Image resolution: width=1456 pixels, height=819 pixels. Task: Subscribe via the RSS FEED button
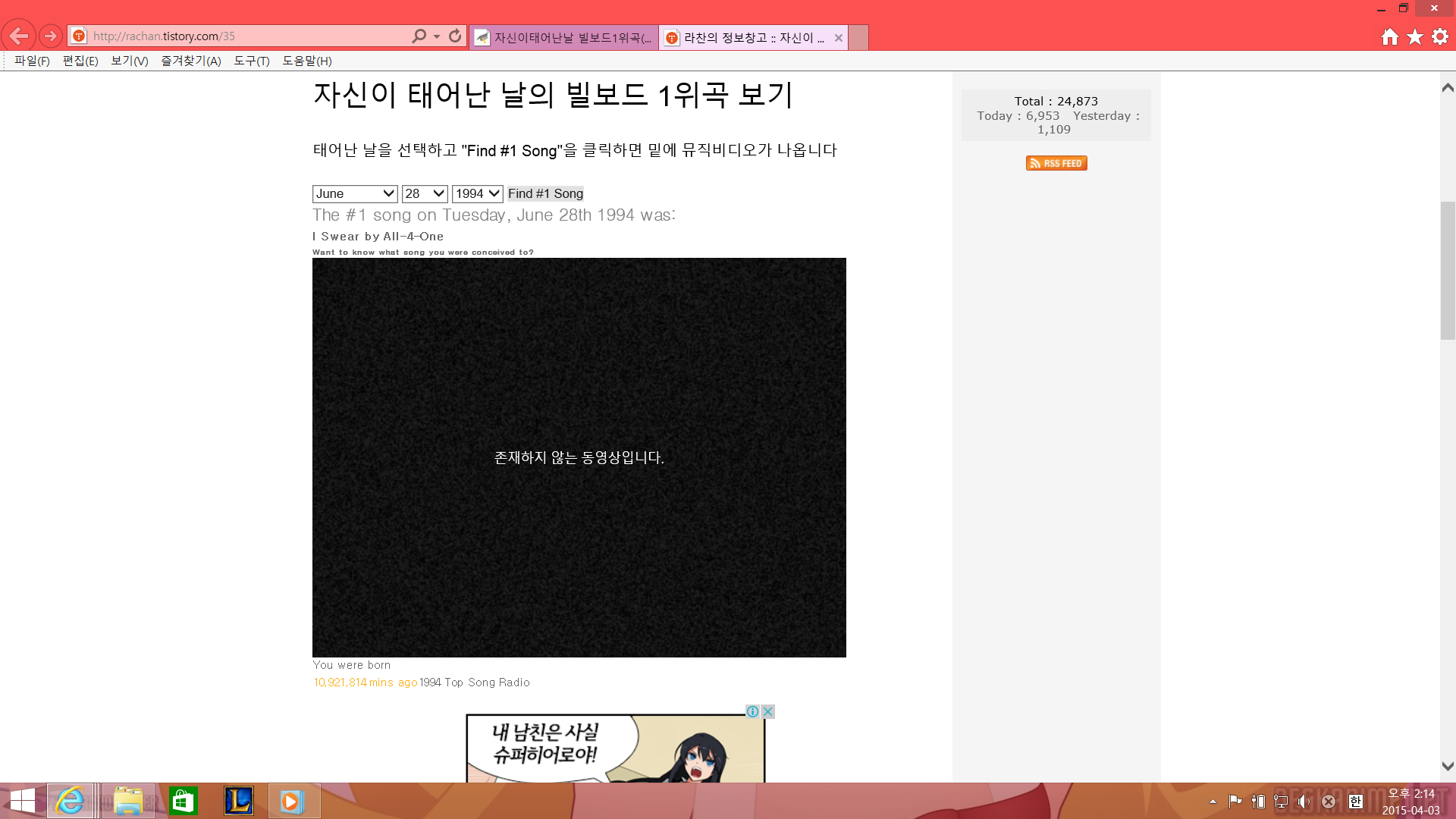point(1056,163)
